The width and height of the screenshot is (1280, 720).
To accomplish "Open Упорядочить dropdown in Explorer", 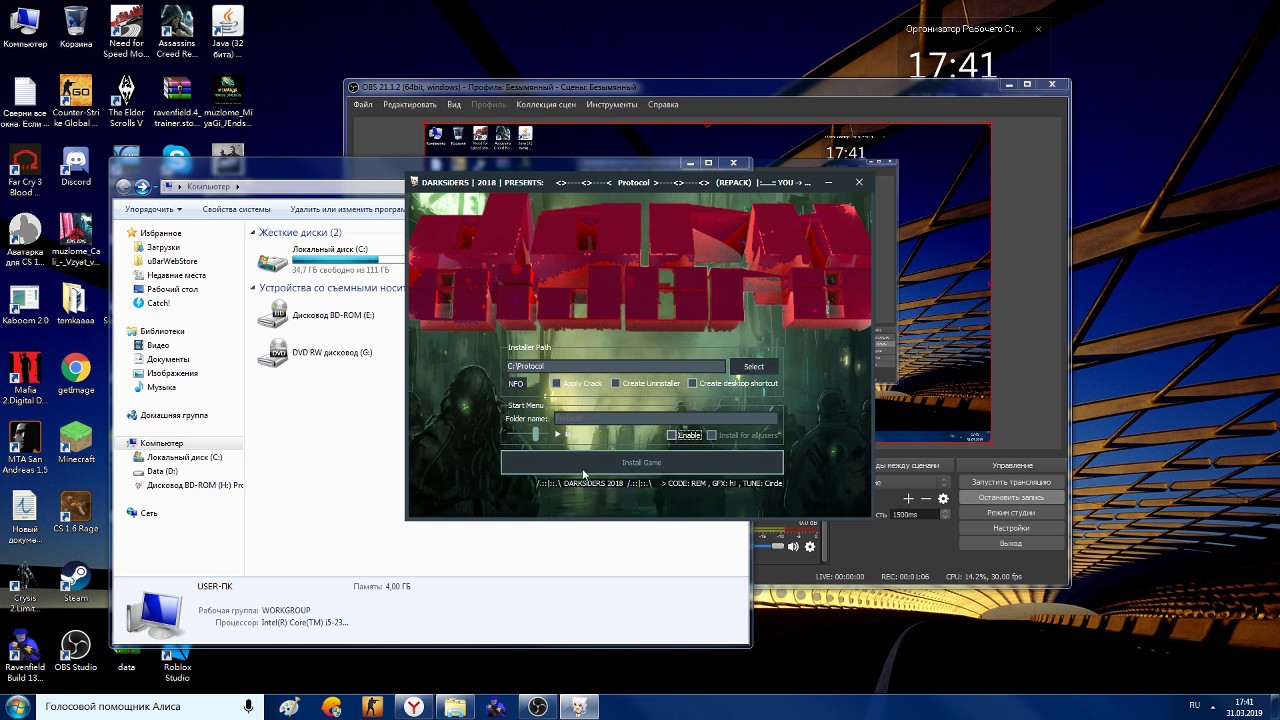I will point(153,209).
